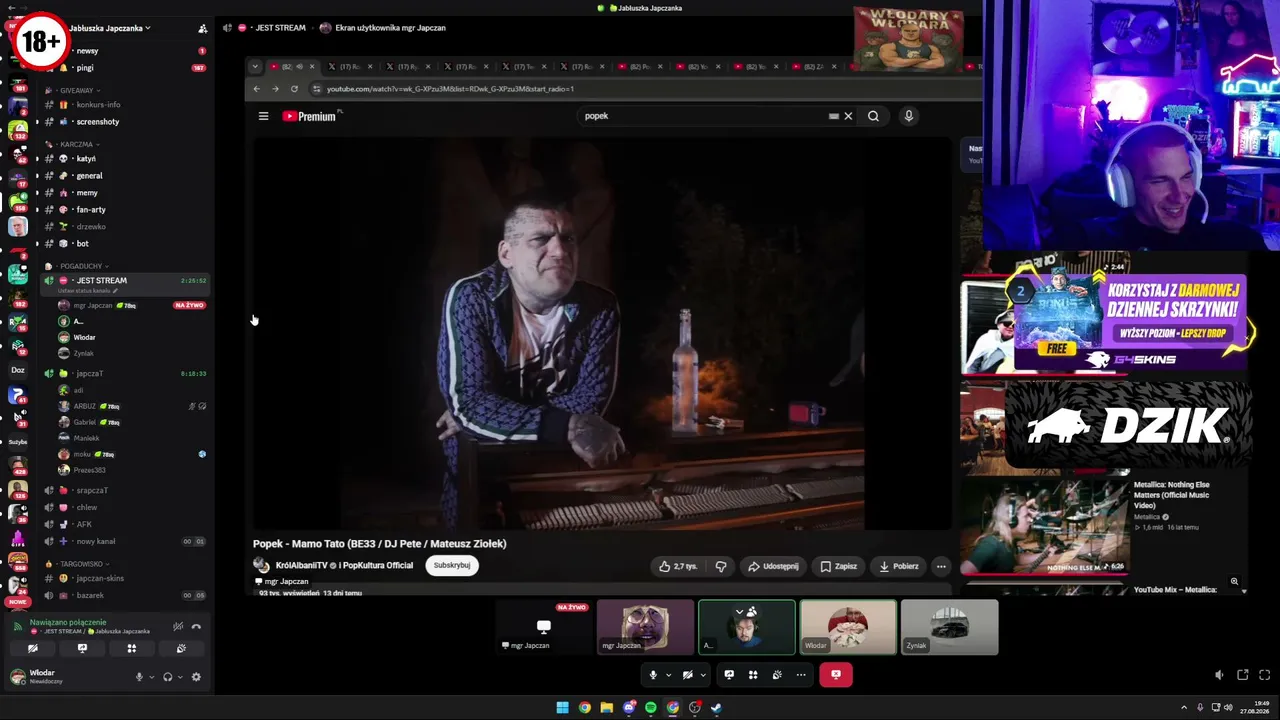1280x720 pixels.
Task: Open the fan-arty text channel
Action: (125, 210)
